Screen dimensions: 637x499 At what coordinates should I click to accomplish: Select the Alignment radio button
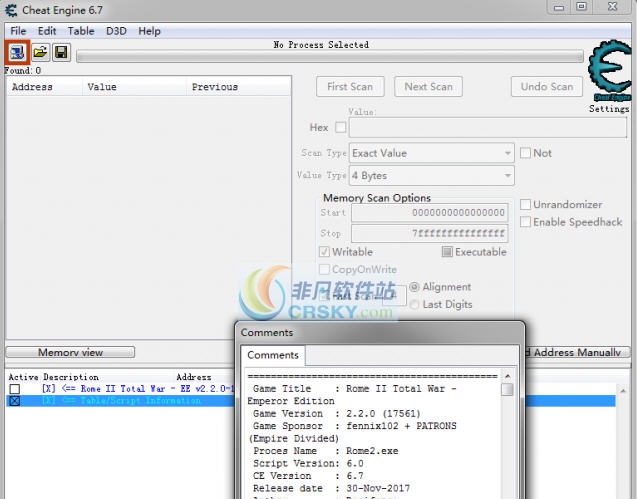point(414,287)
